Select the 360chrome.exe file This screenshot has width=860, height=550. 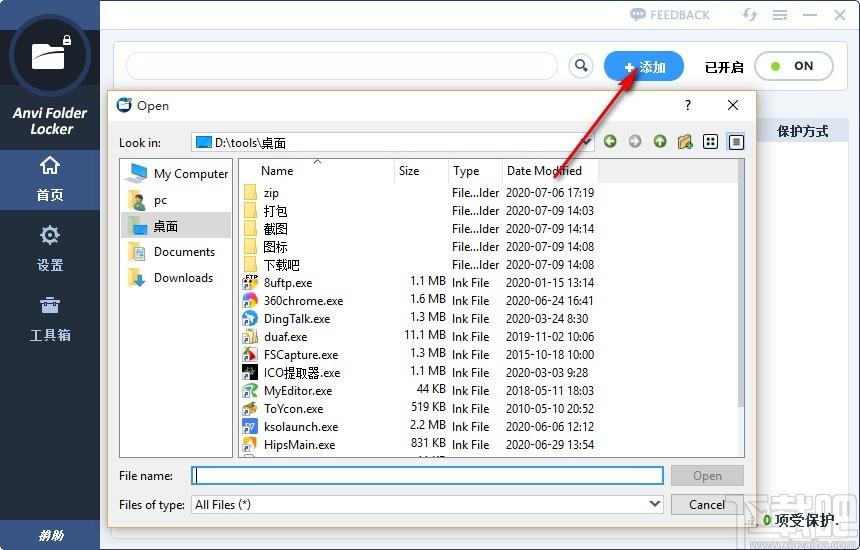click(x=303, y=301)
